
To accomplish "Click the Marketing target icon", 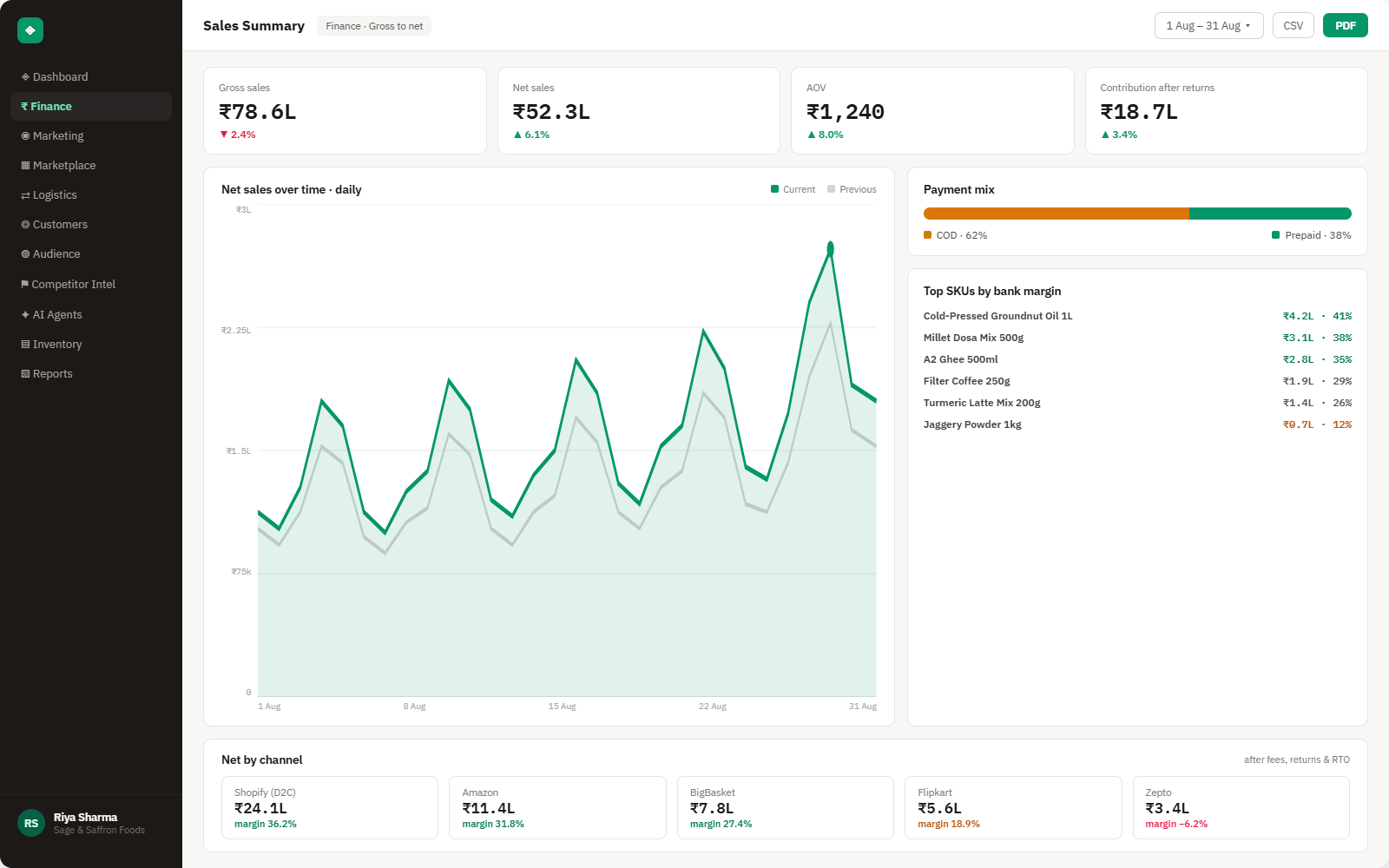I will (25, 136).
